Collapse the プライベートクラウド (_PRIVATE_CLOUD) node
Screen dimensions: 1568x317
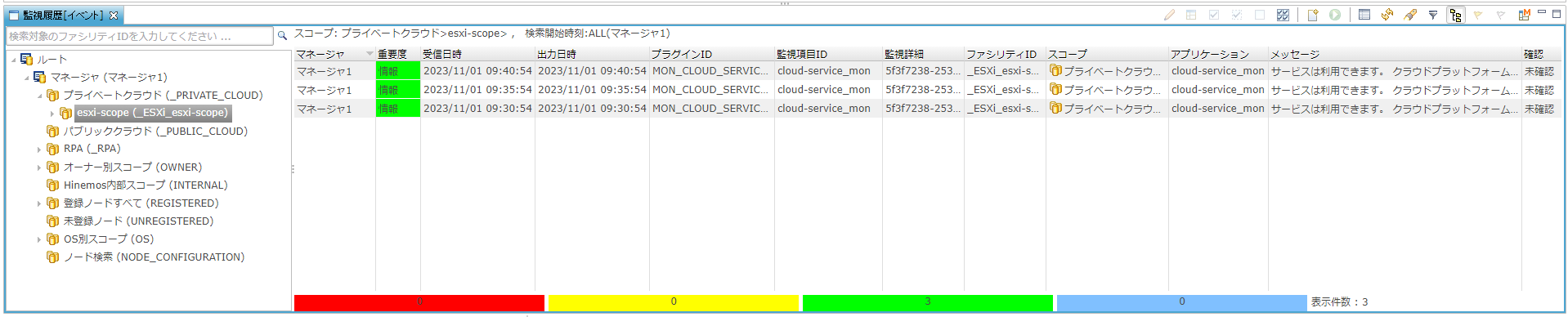(x=39, y=96)
